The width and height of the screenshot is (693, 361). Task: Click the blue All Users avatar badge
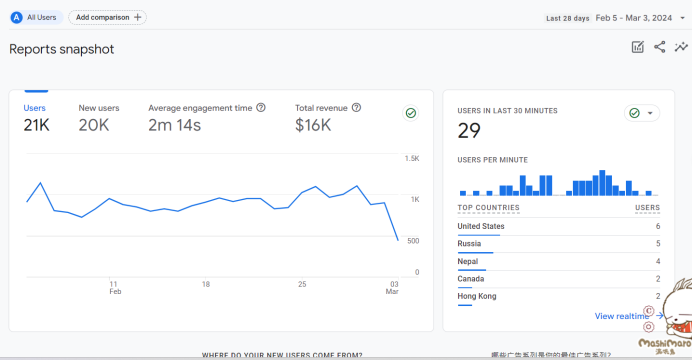click(16, 18)
